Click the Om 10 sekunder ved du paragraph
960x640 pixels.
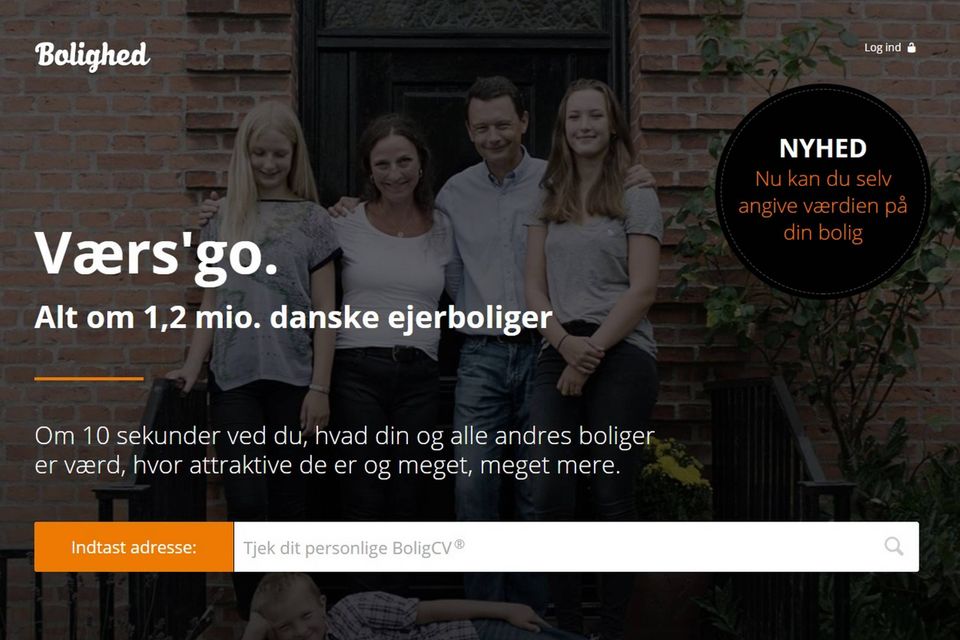tap(345, 450)
